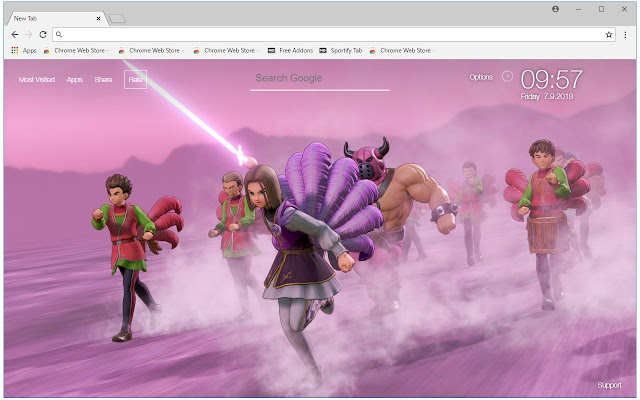Open the Apps menu on the page

click(x=75, y=80)
